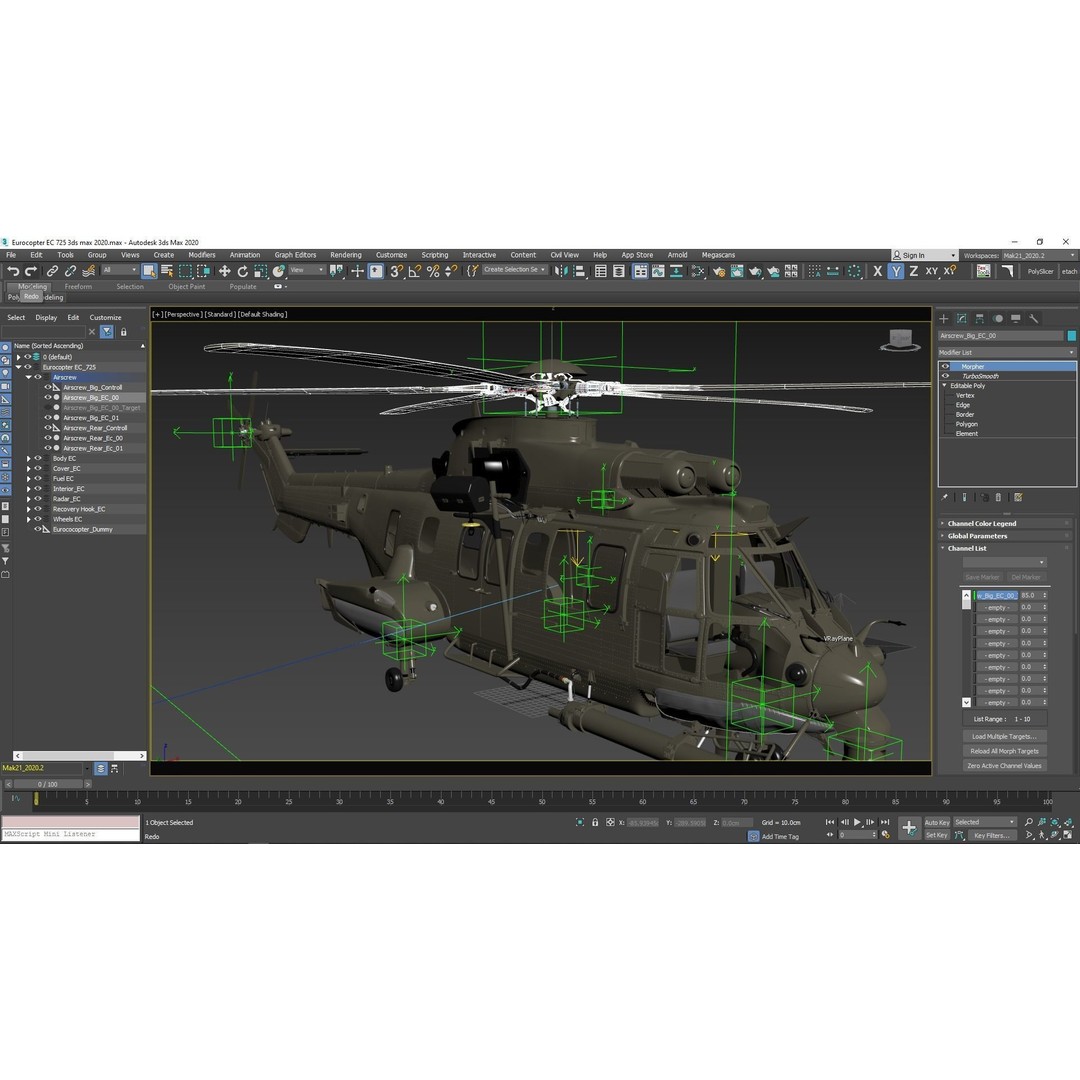Collapse the Airscrew group
Image resolution: width=1080 pixels, height=1080 pixels.
[x=29, y=377]
